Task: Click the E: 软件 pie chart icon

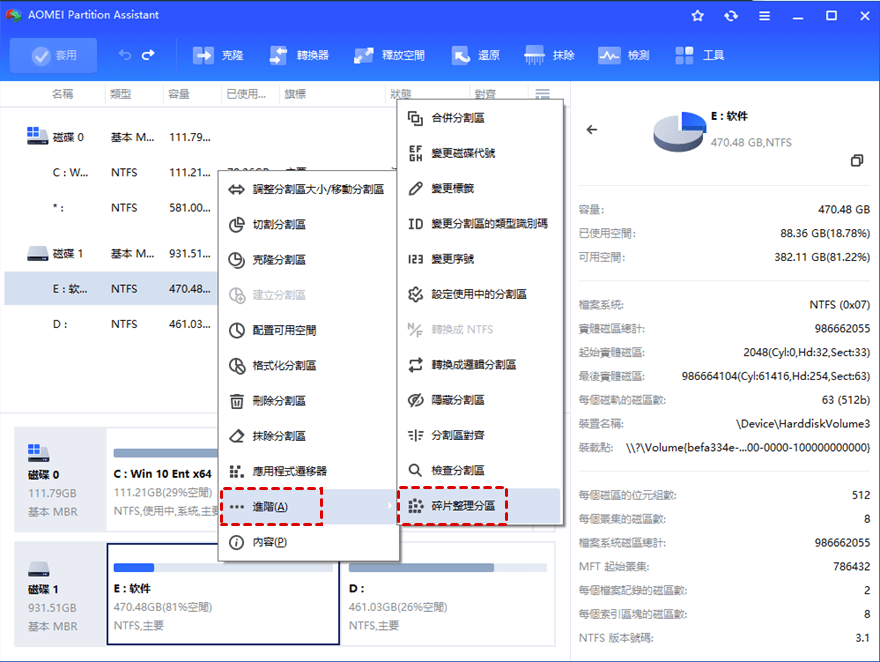Action: point(679,131)
